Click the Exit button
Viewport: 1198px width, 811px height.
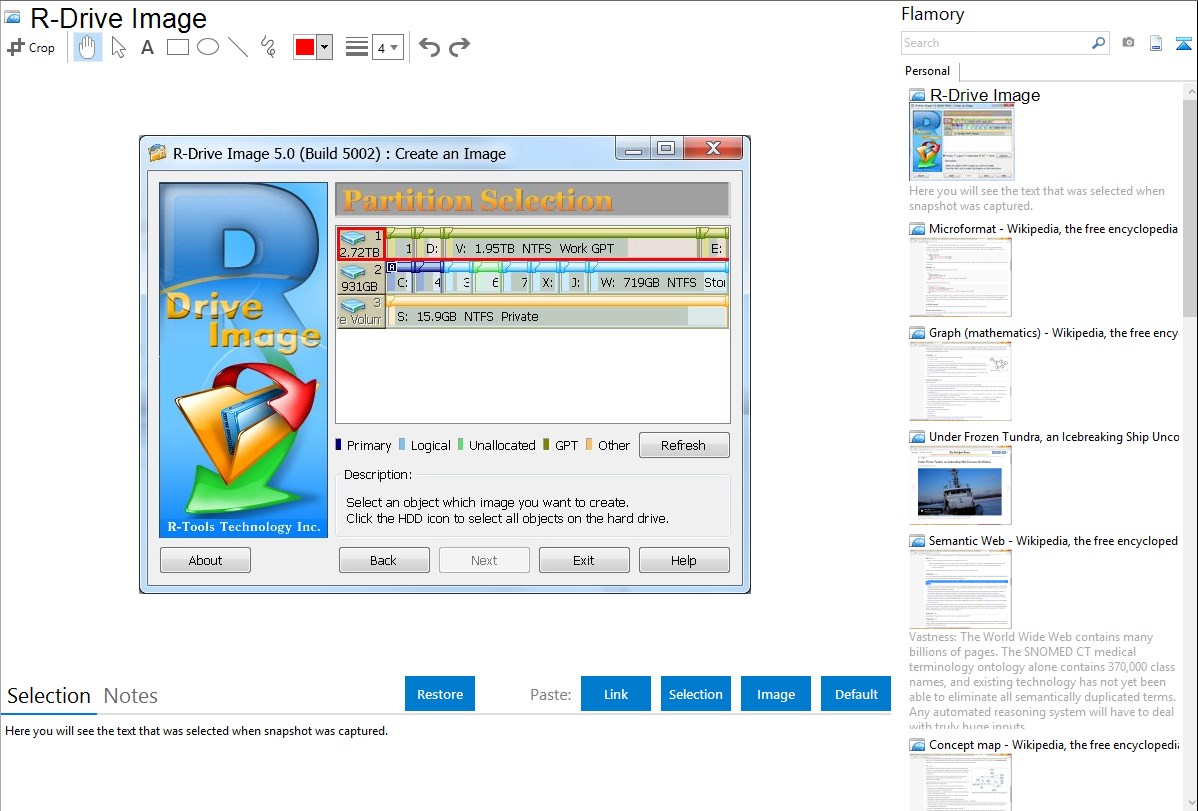(584, 560)
